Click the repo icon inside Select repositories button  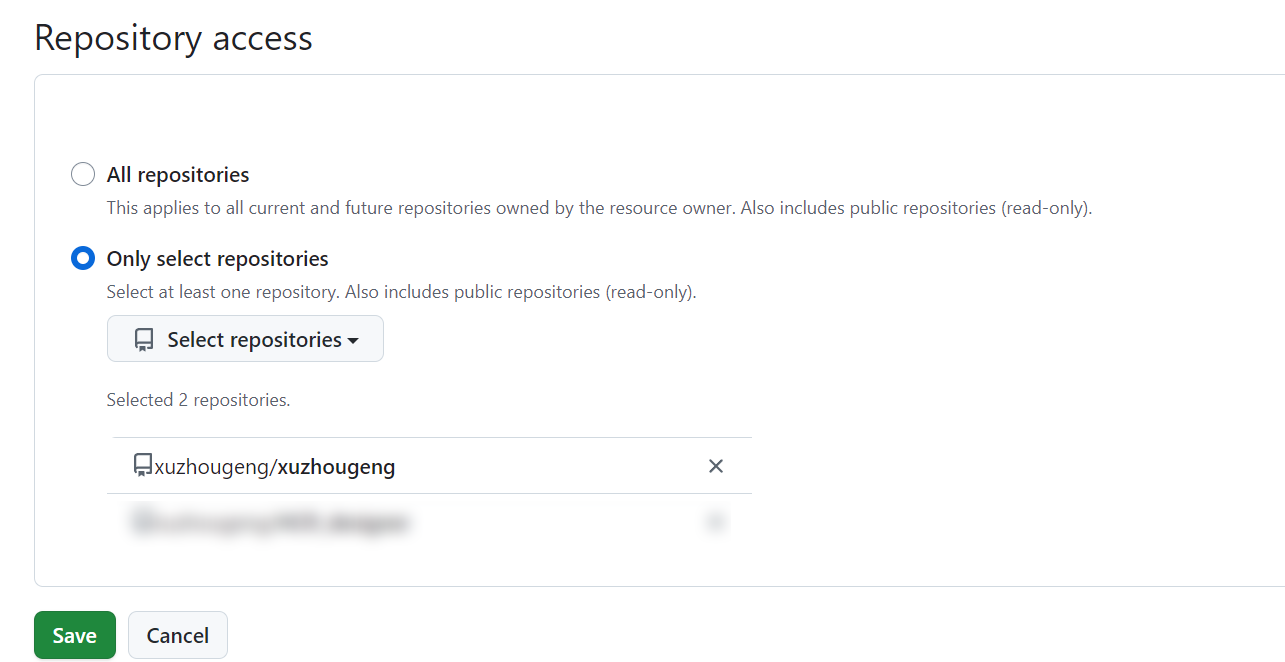144,341
